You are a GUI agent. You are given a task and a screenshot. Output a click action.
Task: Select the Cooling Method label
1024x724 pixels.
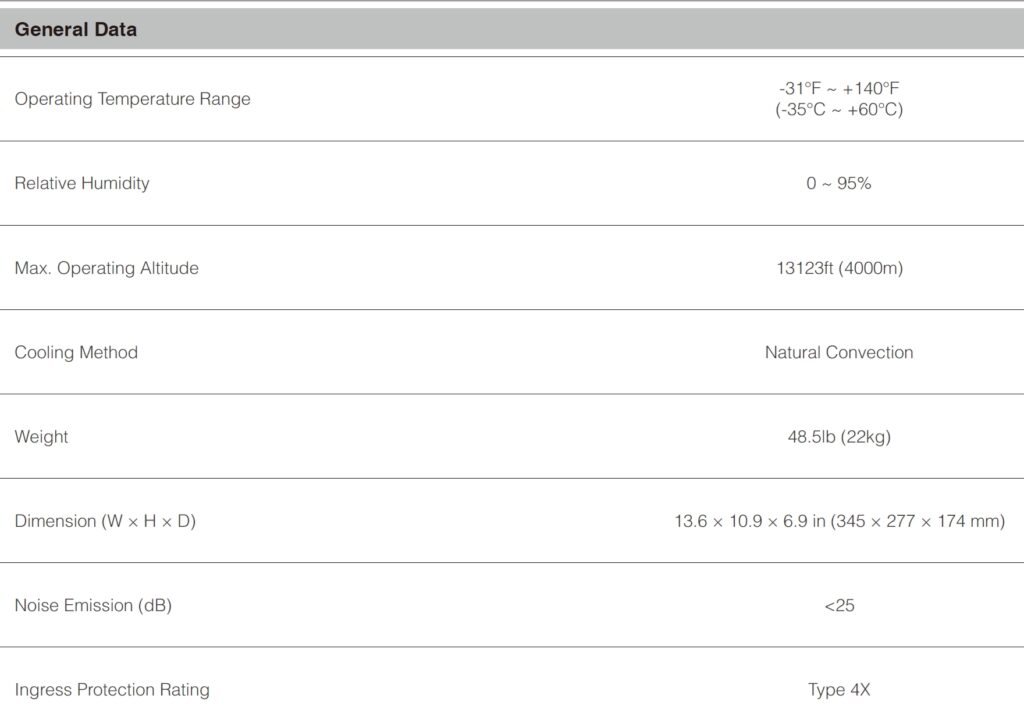(76, 352)
